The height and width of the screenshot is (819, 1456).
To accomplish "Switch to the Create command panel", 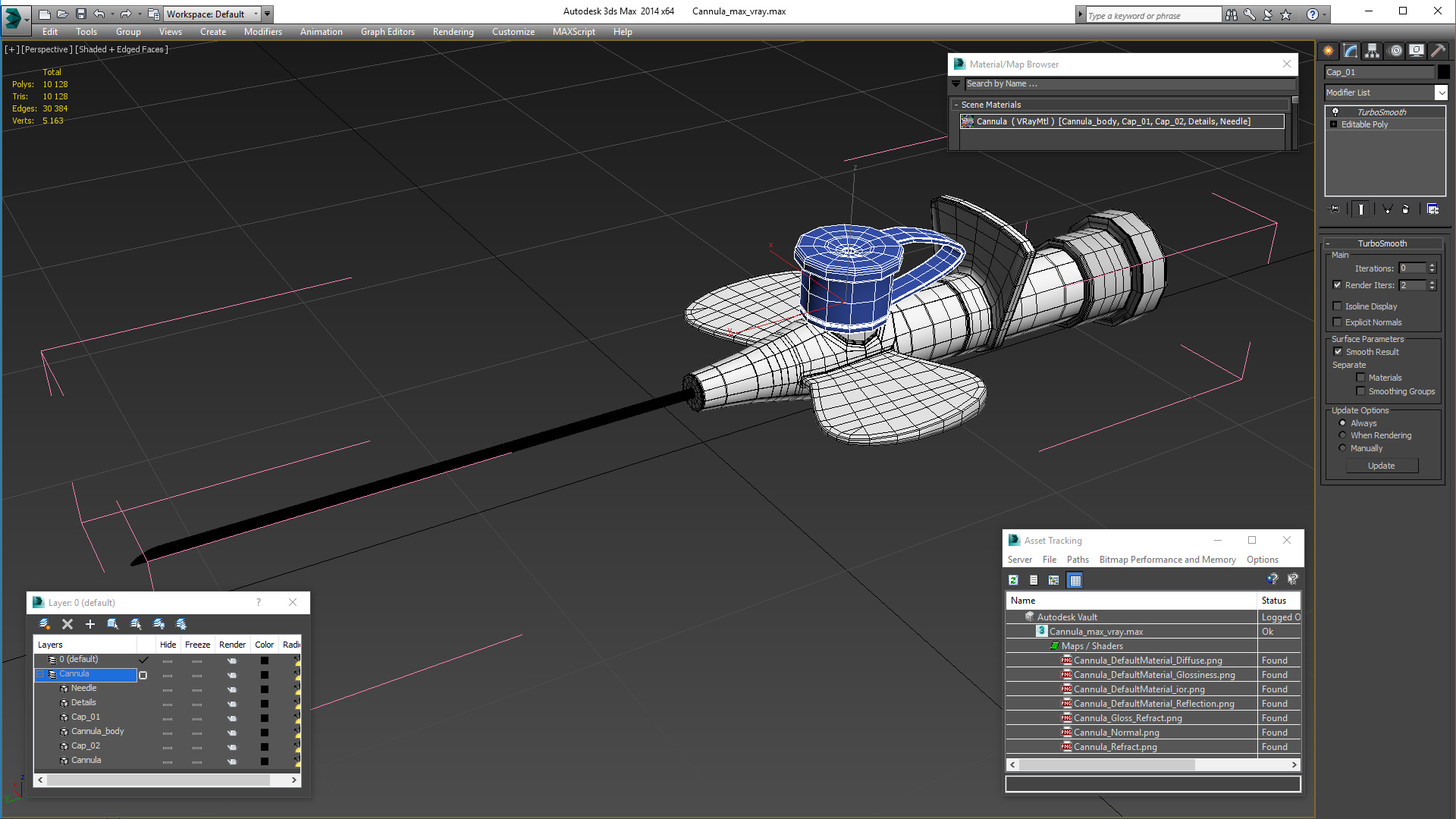I will click(x=1329, y=51).
